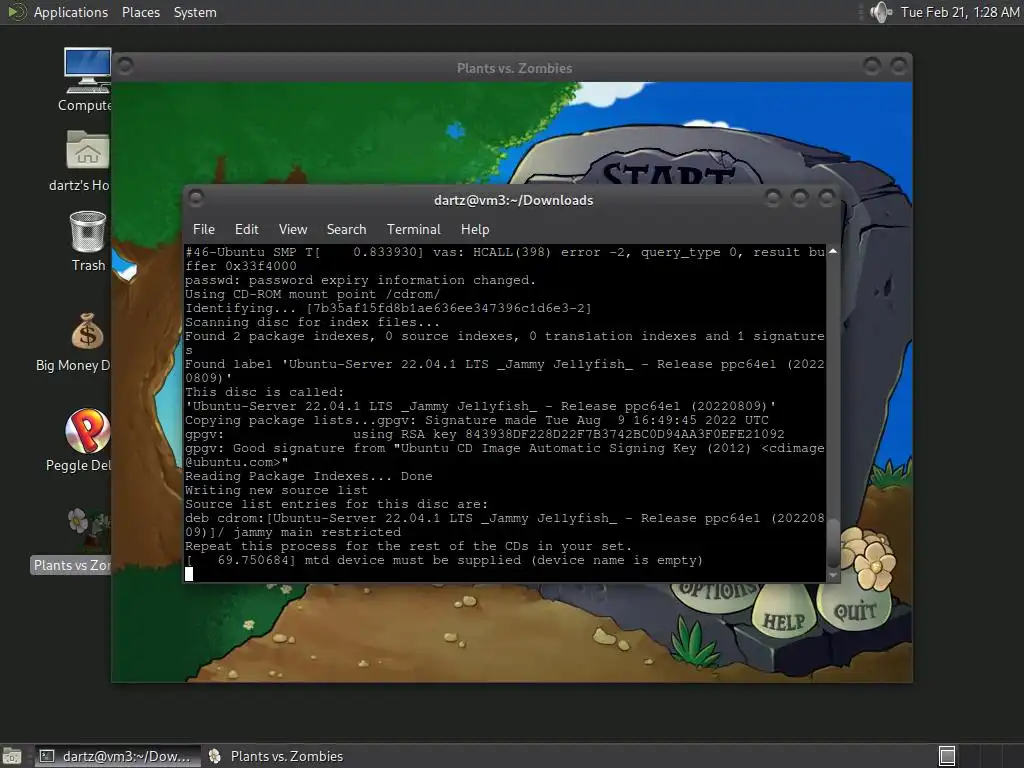Viewport: 1024px width, 768px height.
Task: Click the terminal title bar dartz@vm3:~/Downloads
Action: coord(513,200)
